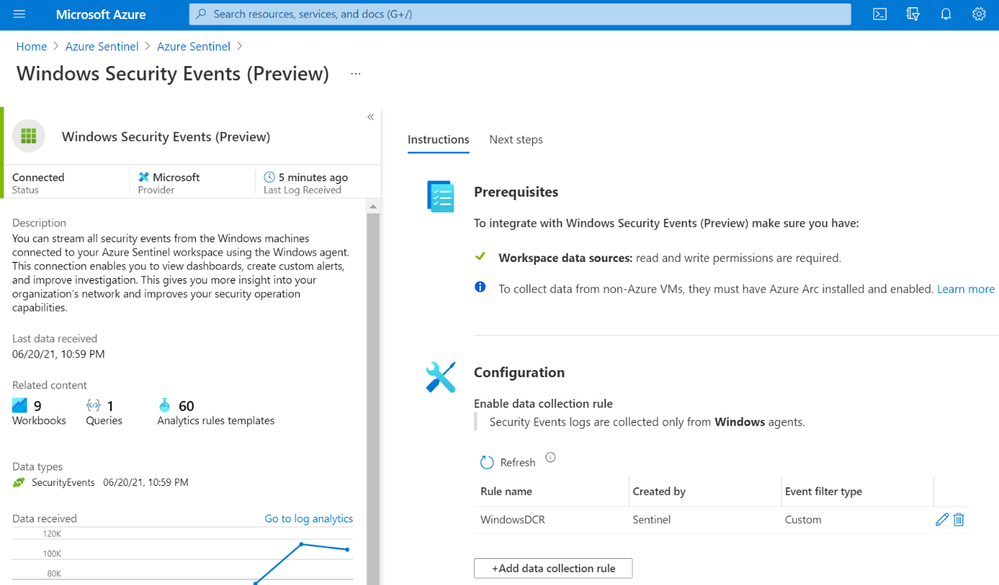The image size is (999, 585).
Task: Click the SecurityEvents data type name
Action: coord(63,482)
